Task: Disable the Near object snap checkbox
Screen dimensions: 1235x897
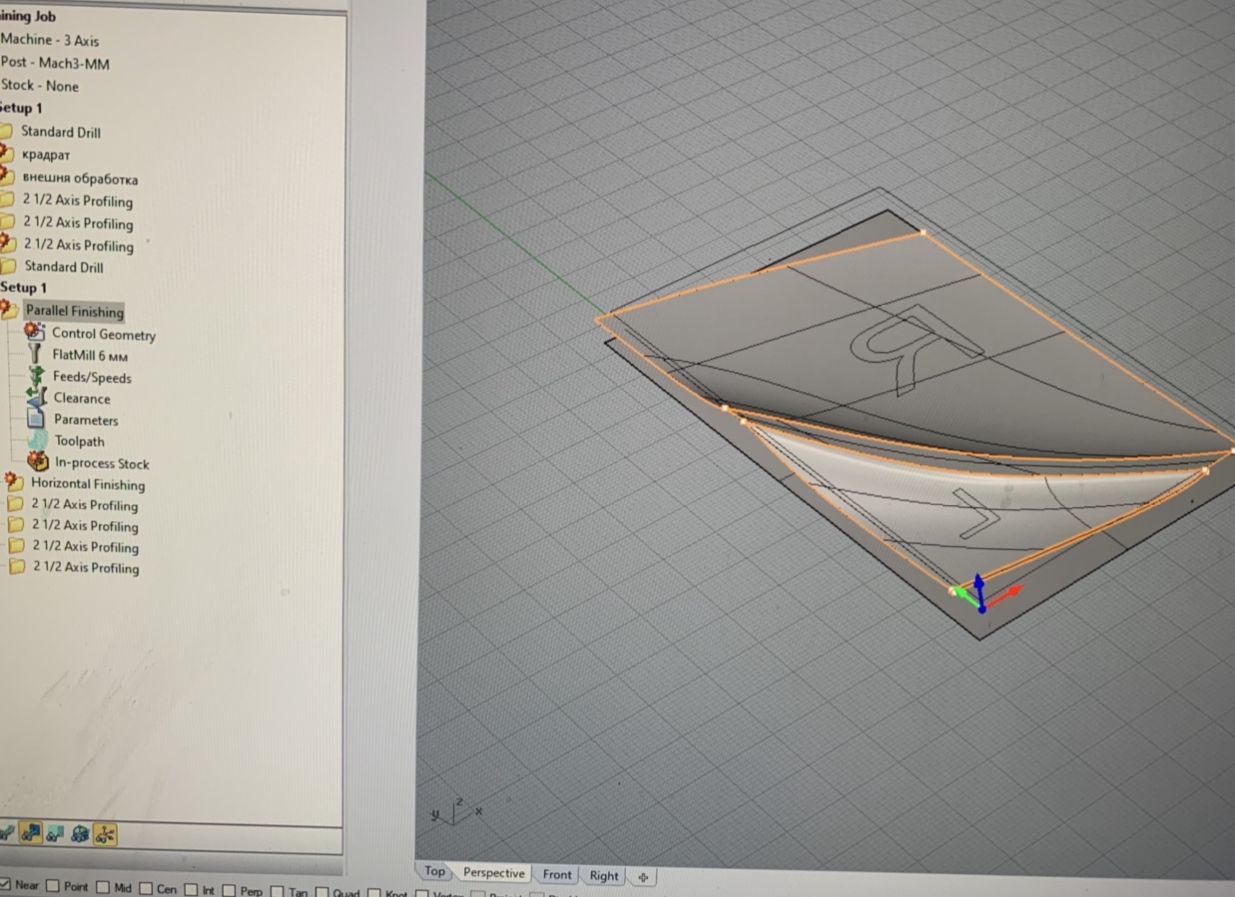Action: (x=5, y=886)
